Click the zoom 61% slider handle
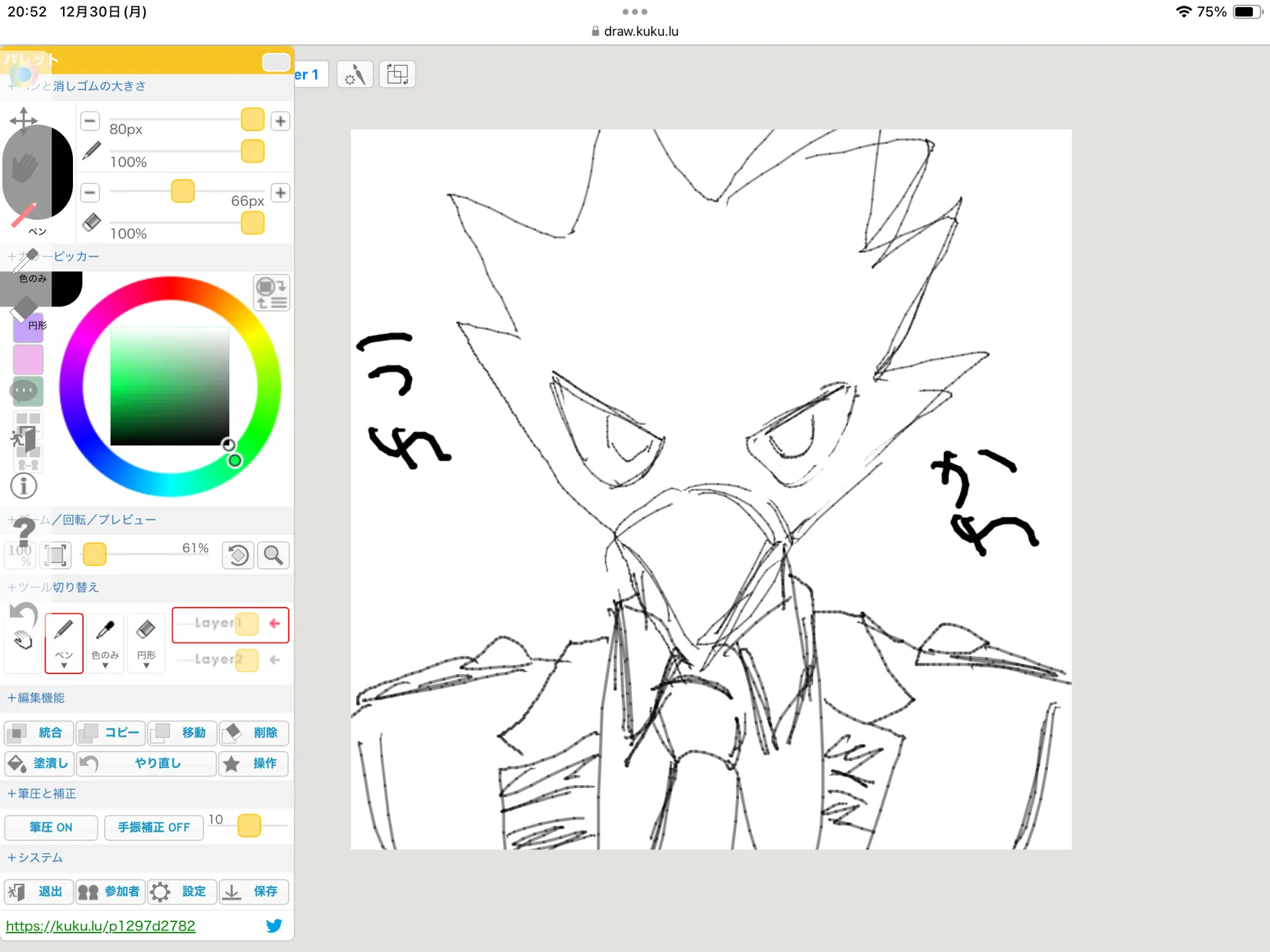This screenshot has height=952, width=1270. 95,554
